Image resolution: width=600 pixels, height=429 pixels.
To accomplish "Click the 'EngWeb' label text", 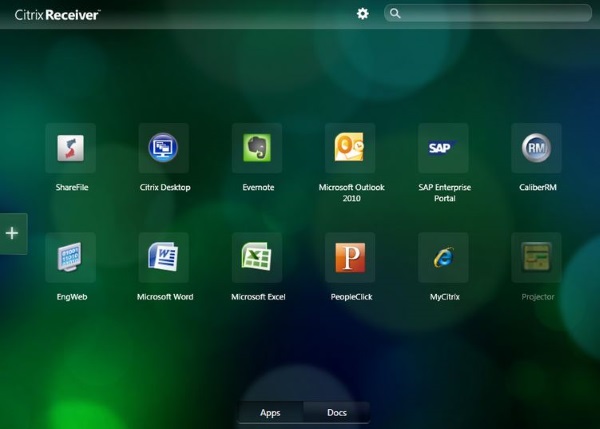I will click(72, 297).
